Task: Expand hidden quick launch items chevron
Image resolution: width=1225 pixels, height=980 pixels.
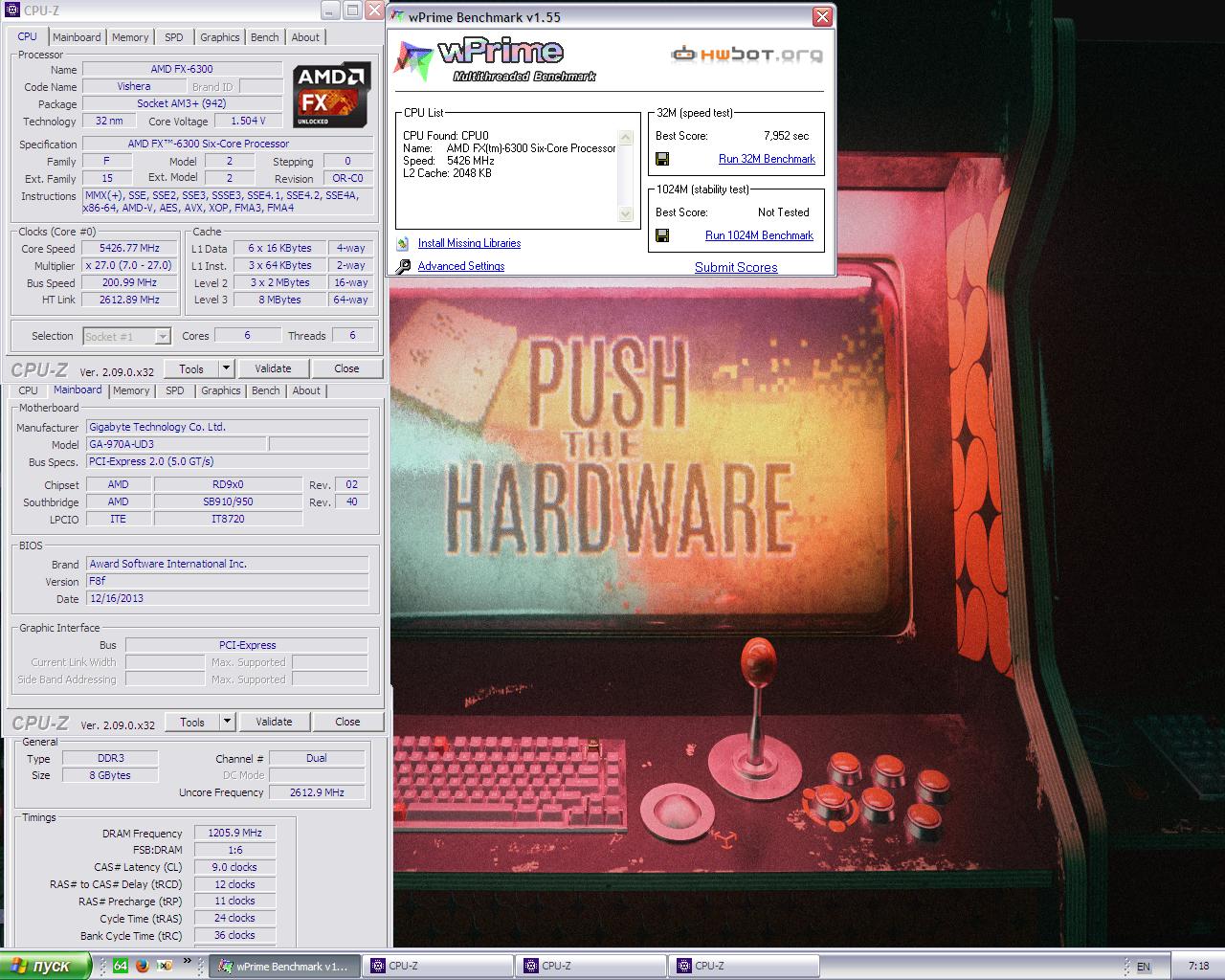Action: coord(188,960)
